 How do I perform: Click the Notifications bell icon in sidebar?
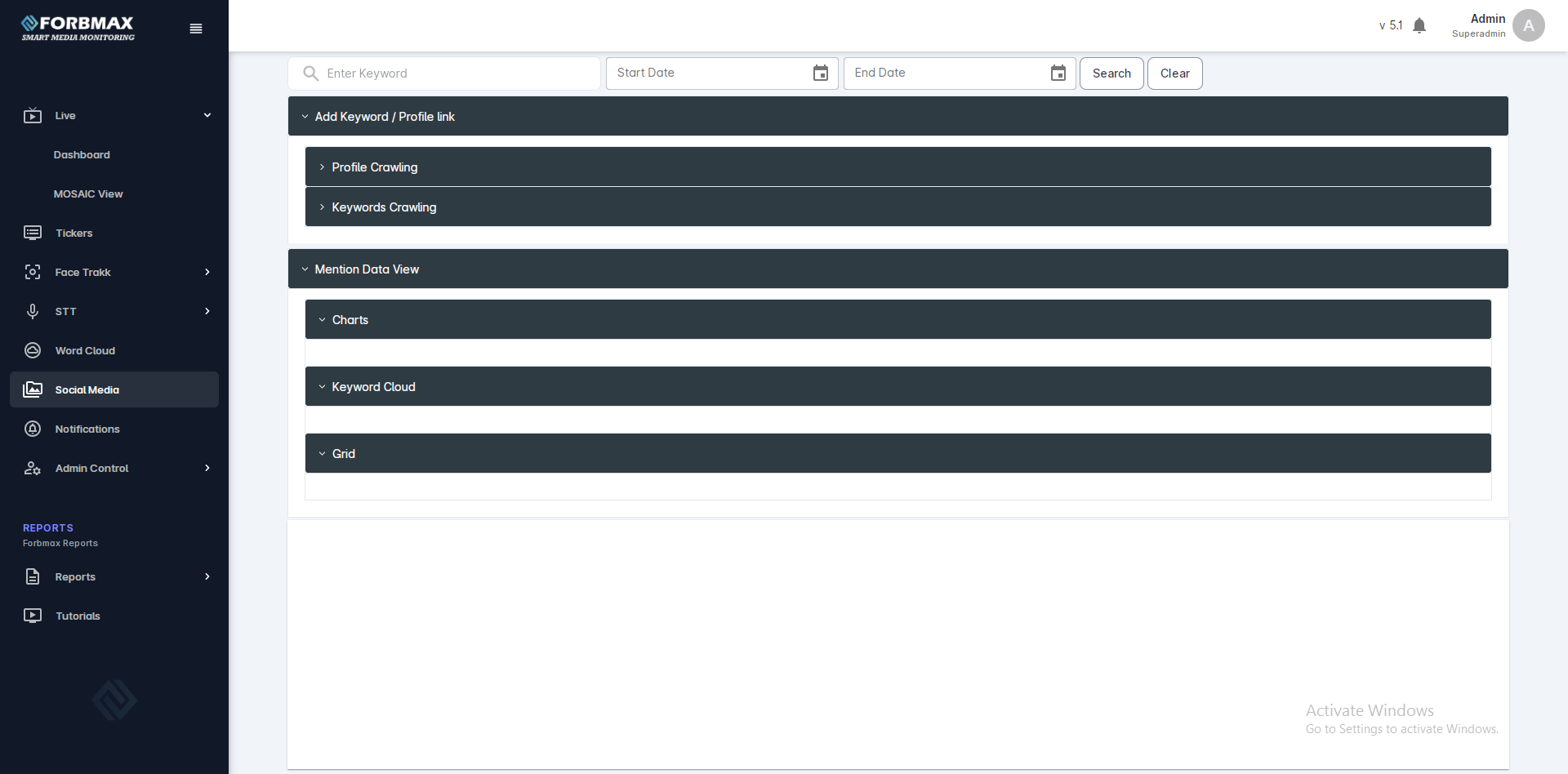click(33, 429)
